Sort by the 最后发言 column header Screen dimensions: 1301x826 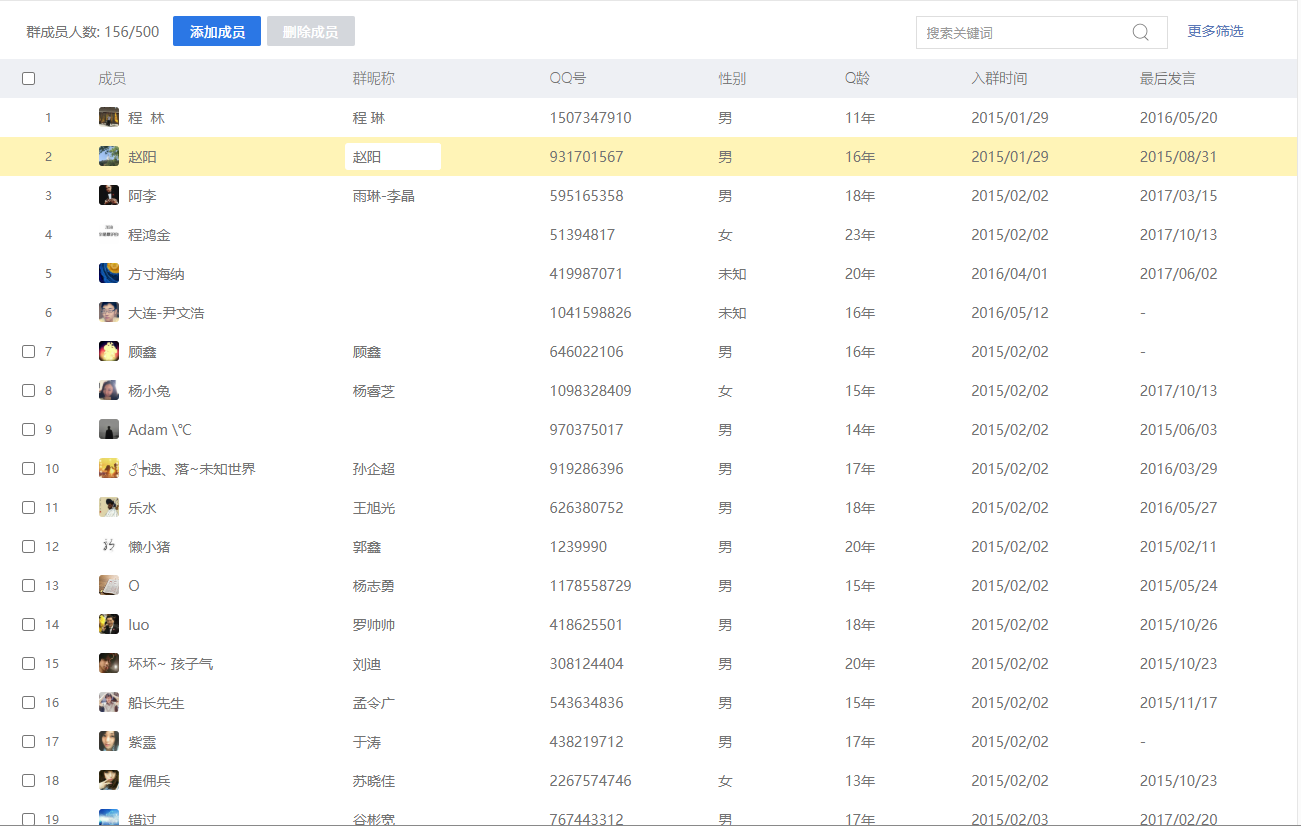click(x=1168, y=78)
